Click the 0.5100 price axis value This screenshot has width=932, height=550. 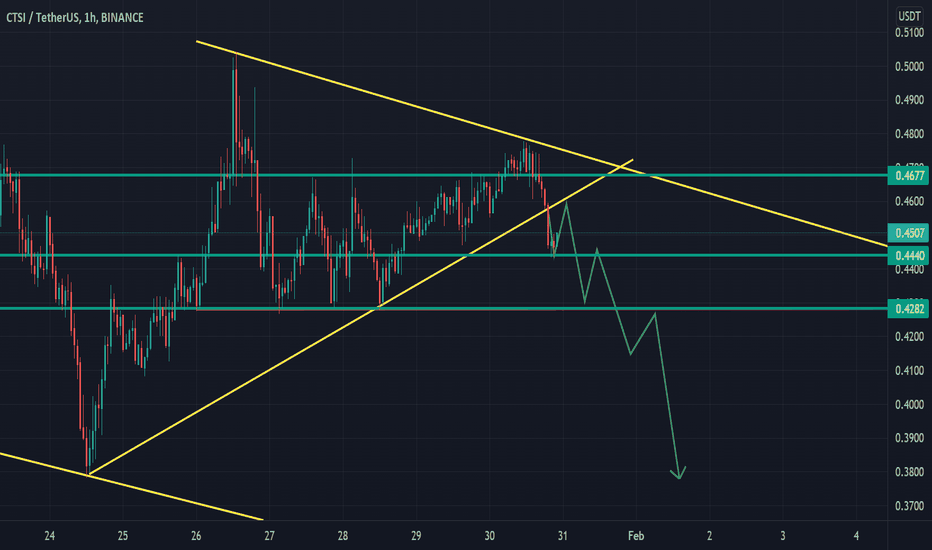[909, 33]
